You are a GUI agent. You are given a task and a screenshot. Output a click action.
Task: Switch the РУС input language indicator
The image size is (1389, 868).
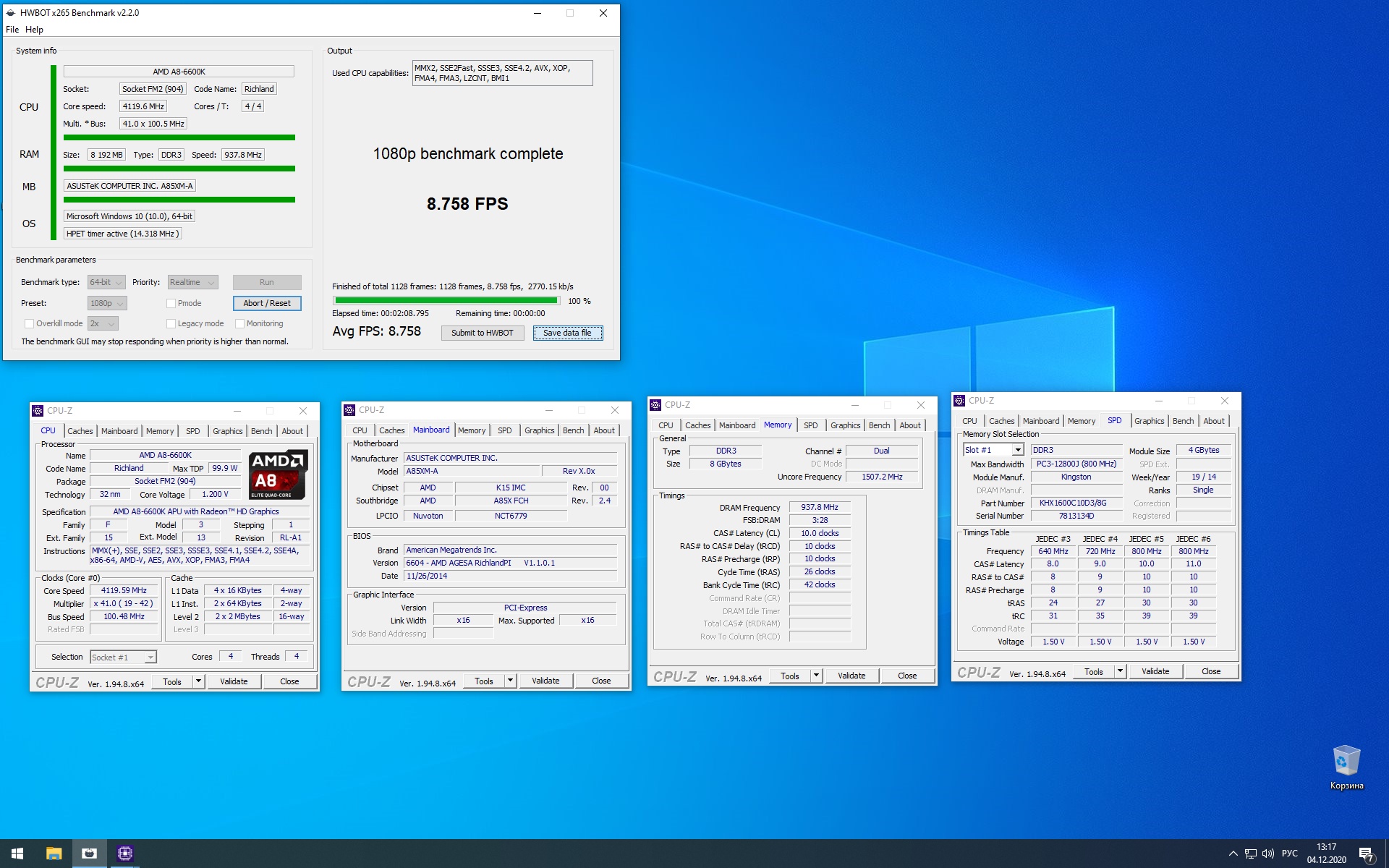coord(1289,854)
